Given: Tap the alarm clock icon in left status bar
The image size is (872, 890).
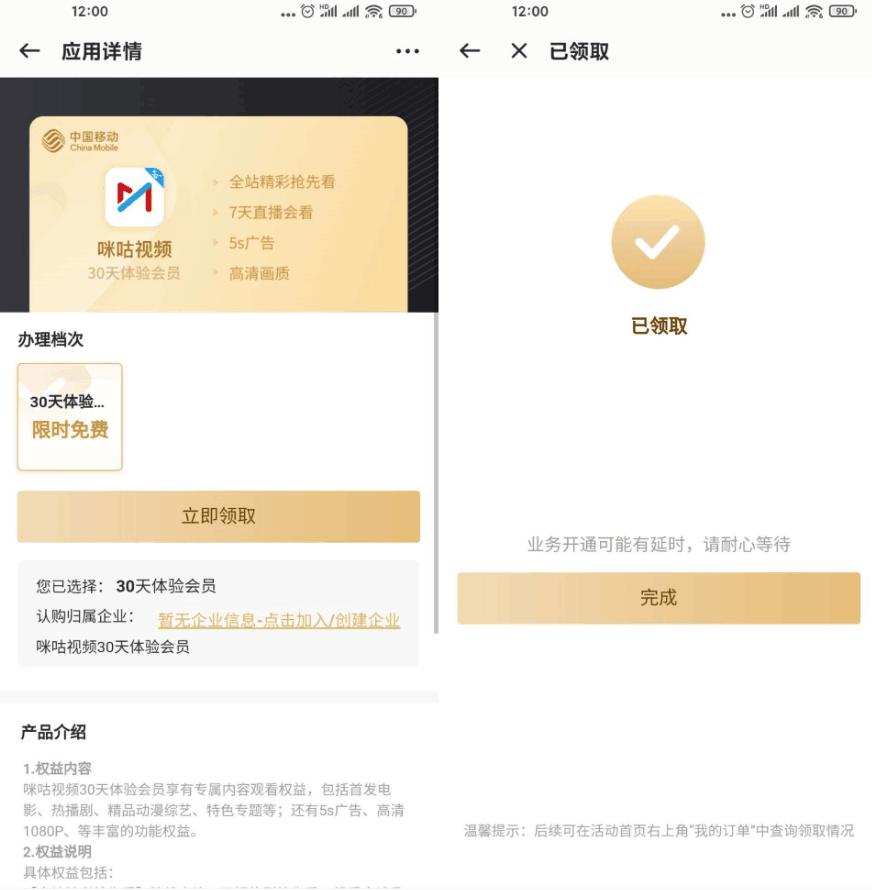Looking at the screenshot, I should click(x=307, y=11).
